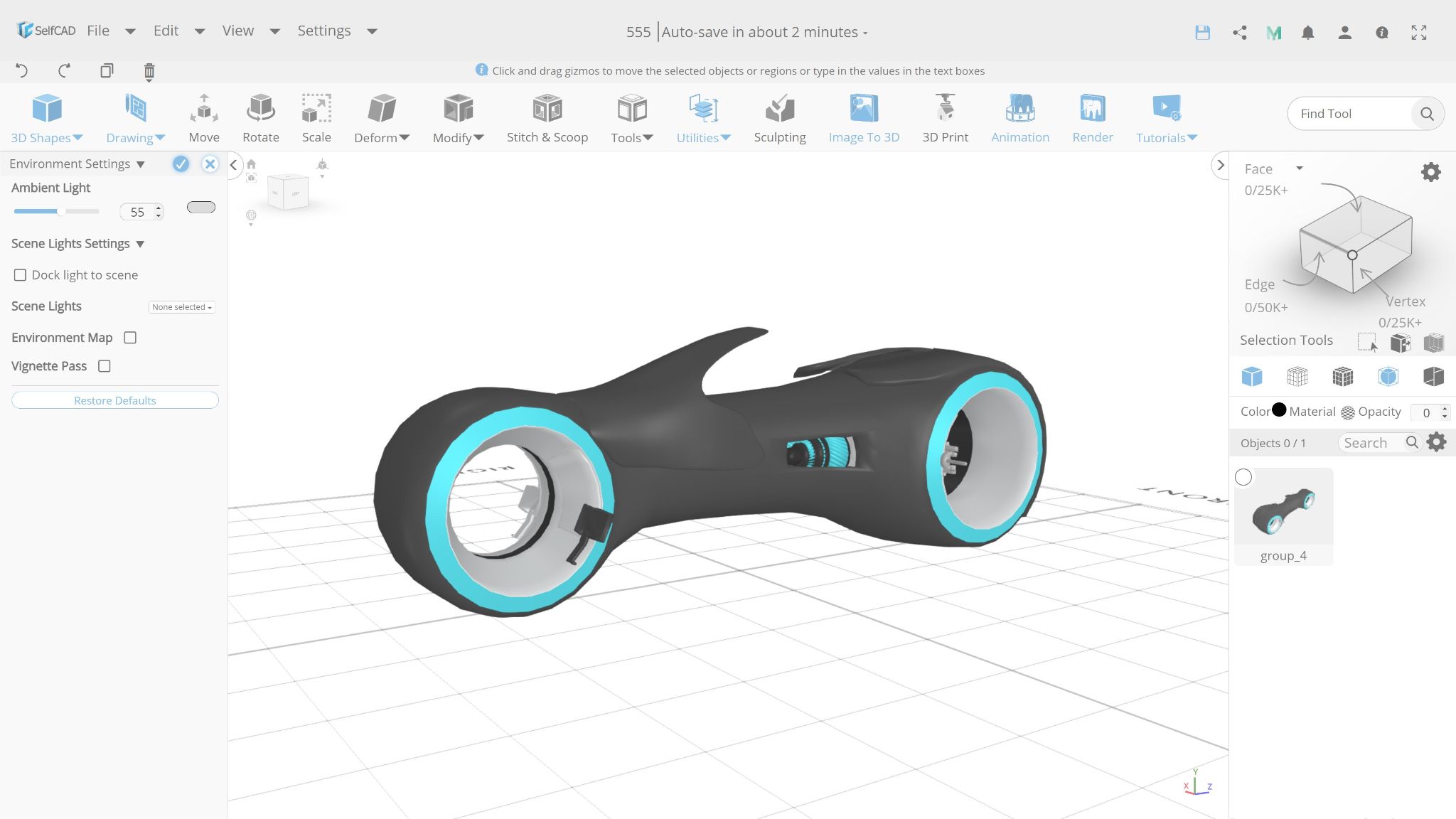Click the undo arrow icon
The height and width of the screenshot is (819, 1456).
[22, 70]
